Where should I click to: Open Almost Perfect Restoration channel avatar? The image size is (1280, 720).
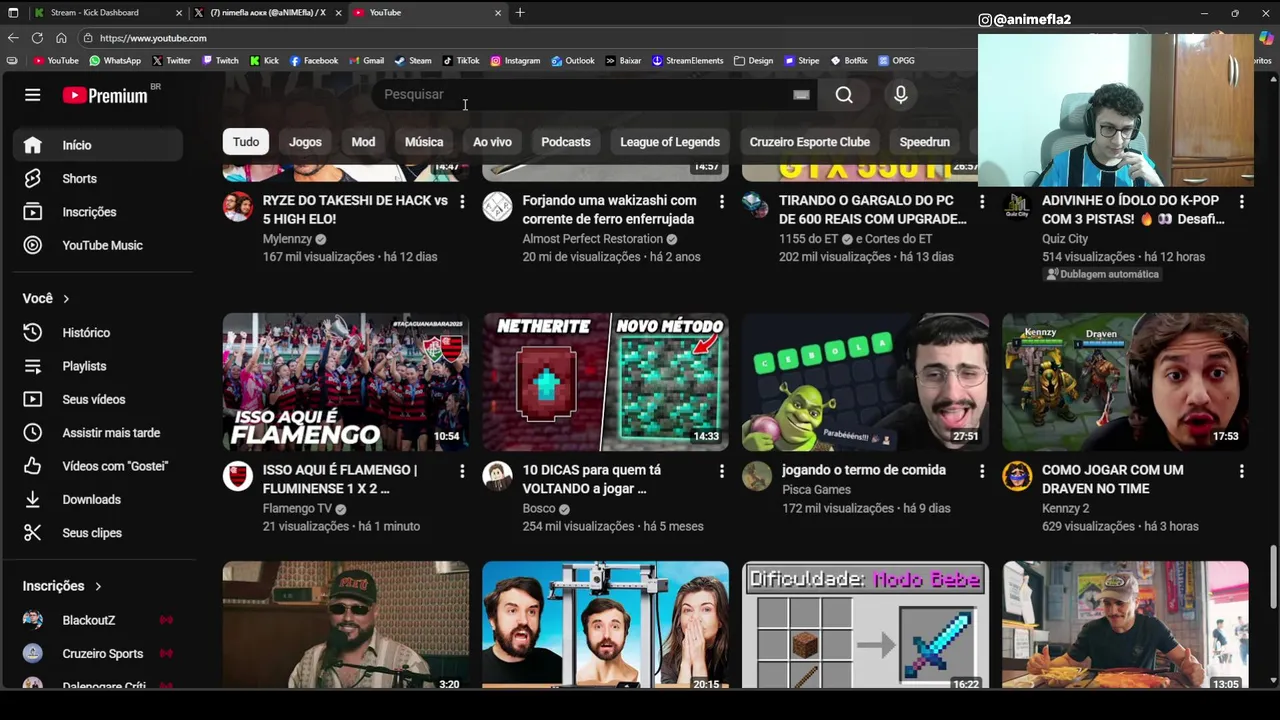pyautogui.click(x=497, y=206)
